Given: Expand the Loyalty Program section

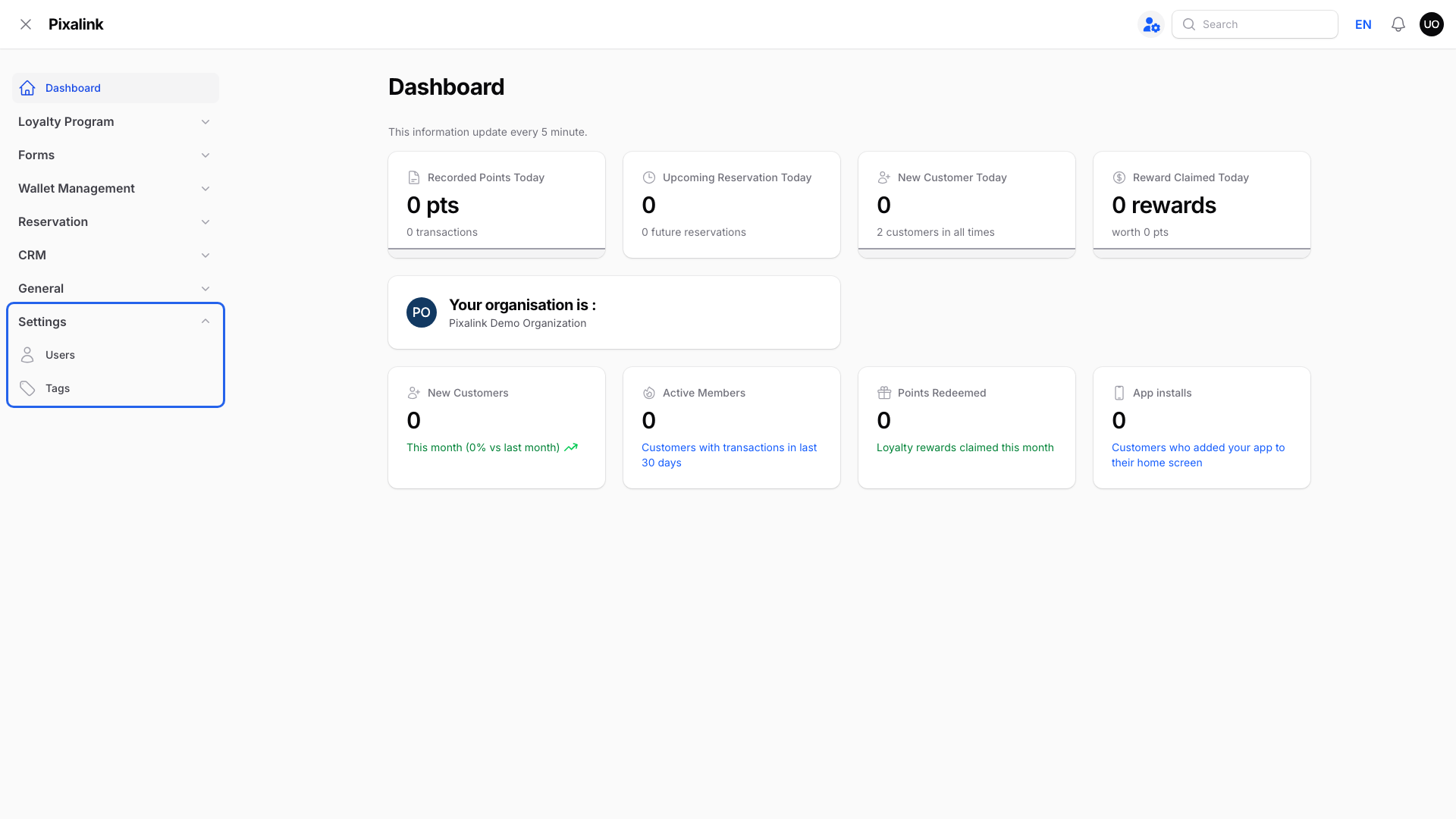Looking at the screenshot, I should click(115, 121).
